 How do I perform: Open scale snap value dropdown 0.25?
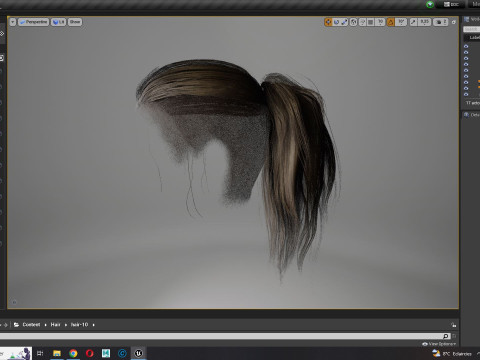point(424,22)
